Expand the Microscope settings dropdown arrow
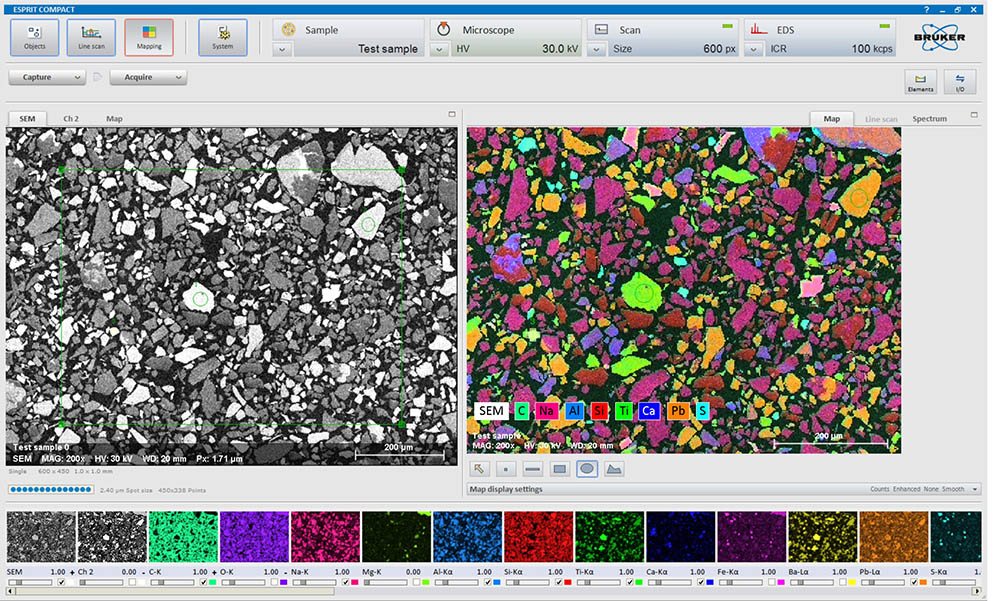1000x601 pixels. (440, 49)
